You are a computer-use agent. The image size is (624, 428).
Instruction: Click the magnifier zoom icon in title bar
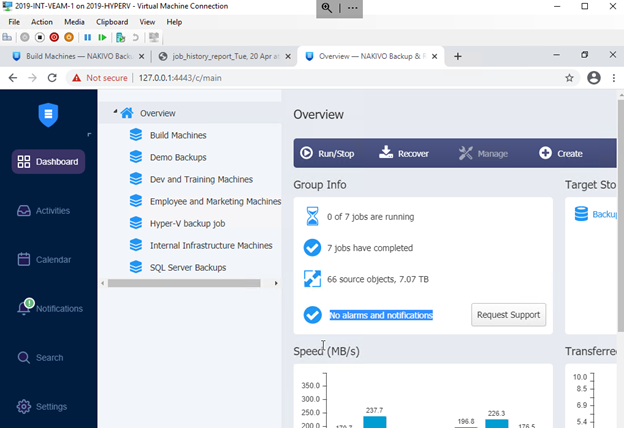tap(327, 8)
